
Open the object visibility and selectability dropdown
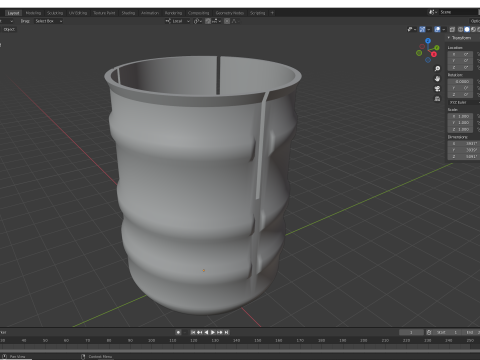(x=412, y=30)
